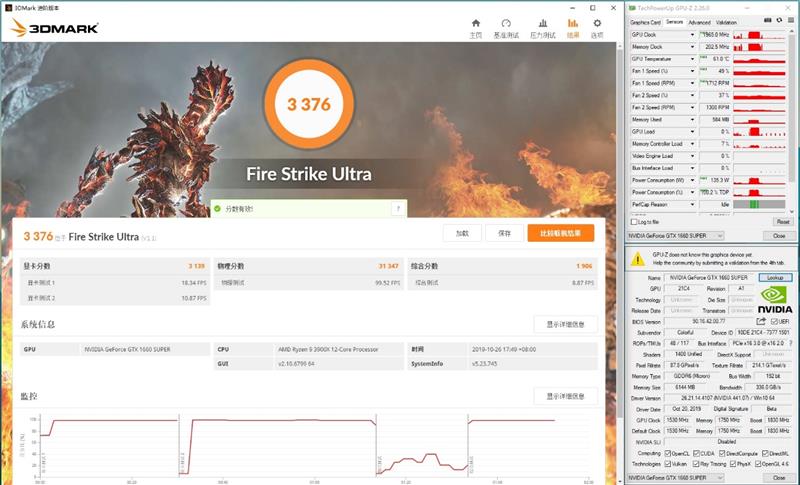Viewport: 800px width, 485px height.
Task: Switch to the Validation tab
Action: point(726,22)
